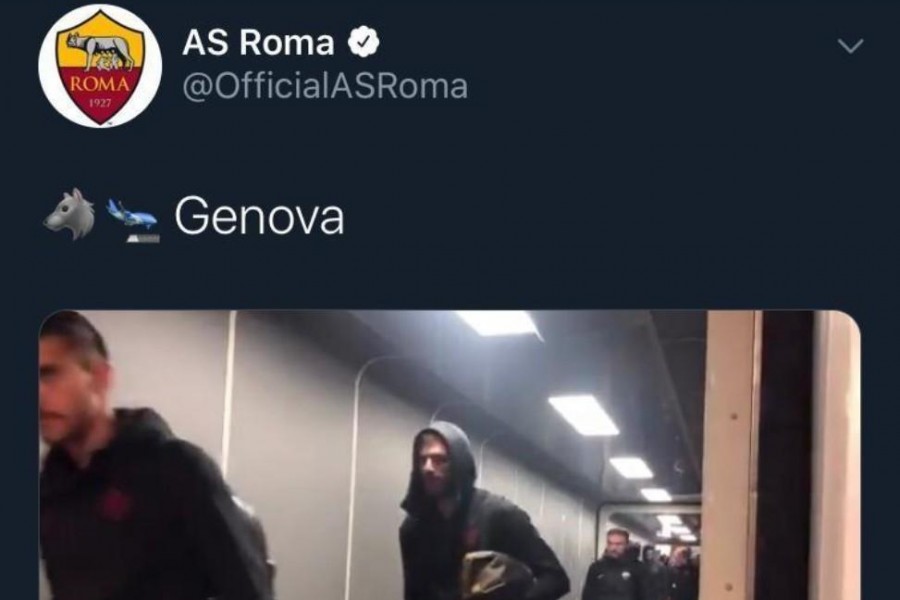The width and height of the screenshot is (900, 600).
Task: Visit the @OfficialASRoma handle
Action: click(x=325, y=87)
